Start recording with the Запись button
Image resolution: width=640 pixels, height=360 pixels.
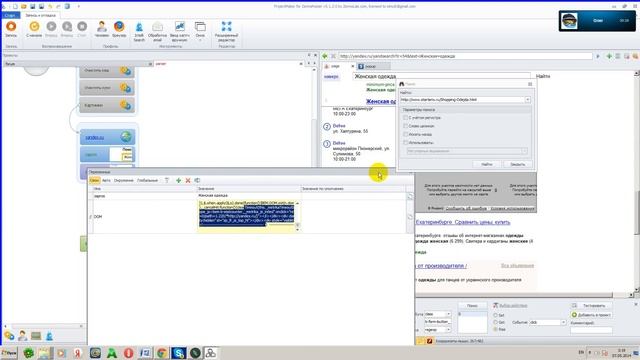click(x=11, y=29)
